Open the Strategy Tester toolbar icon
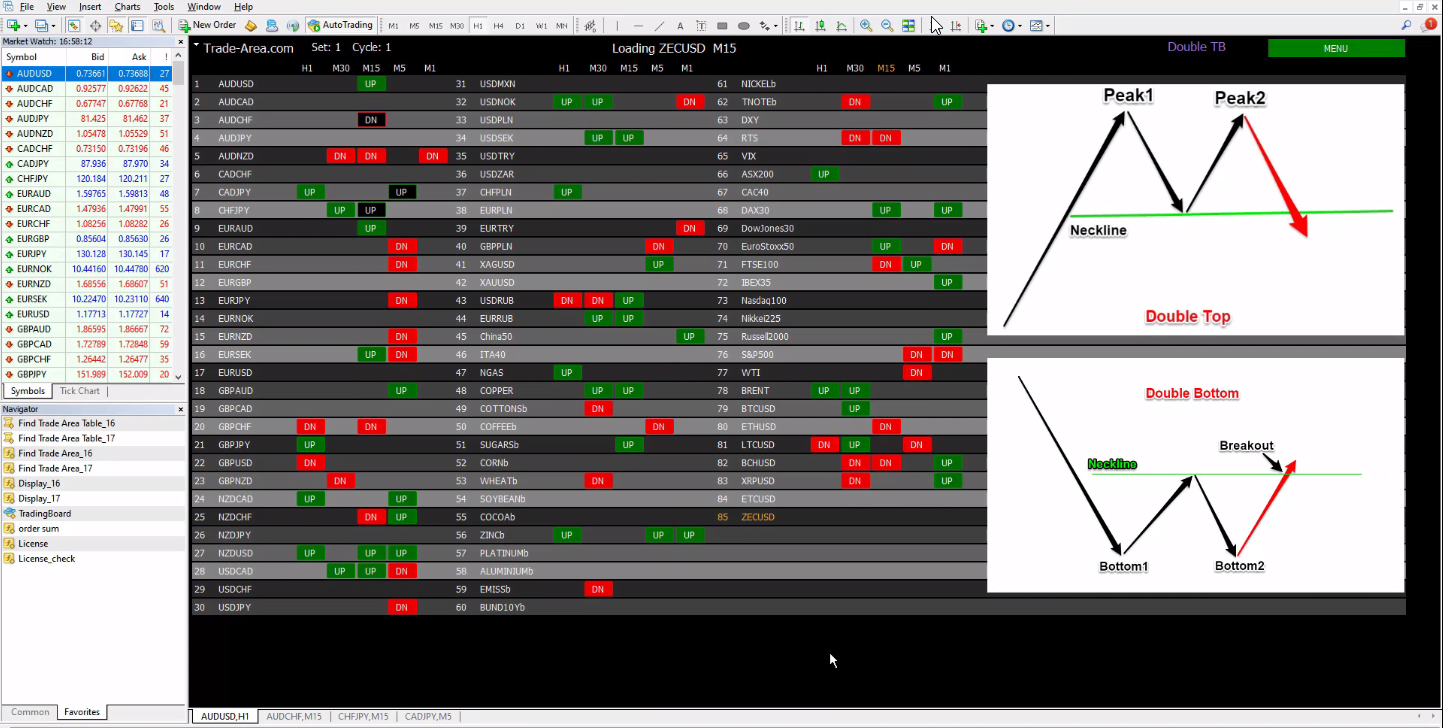The width and height of the screenshot is (1443, 728). pos(158,25)
